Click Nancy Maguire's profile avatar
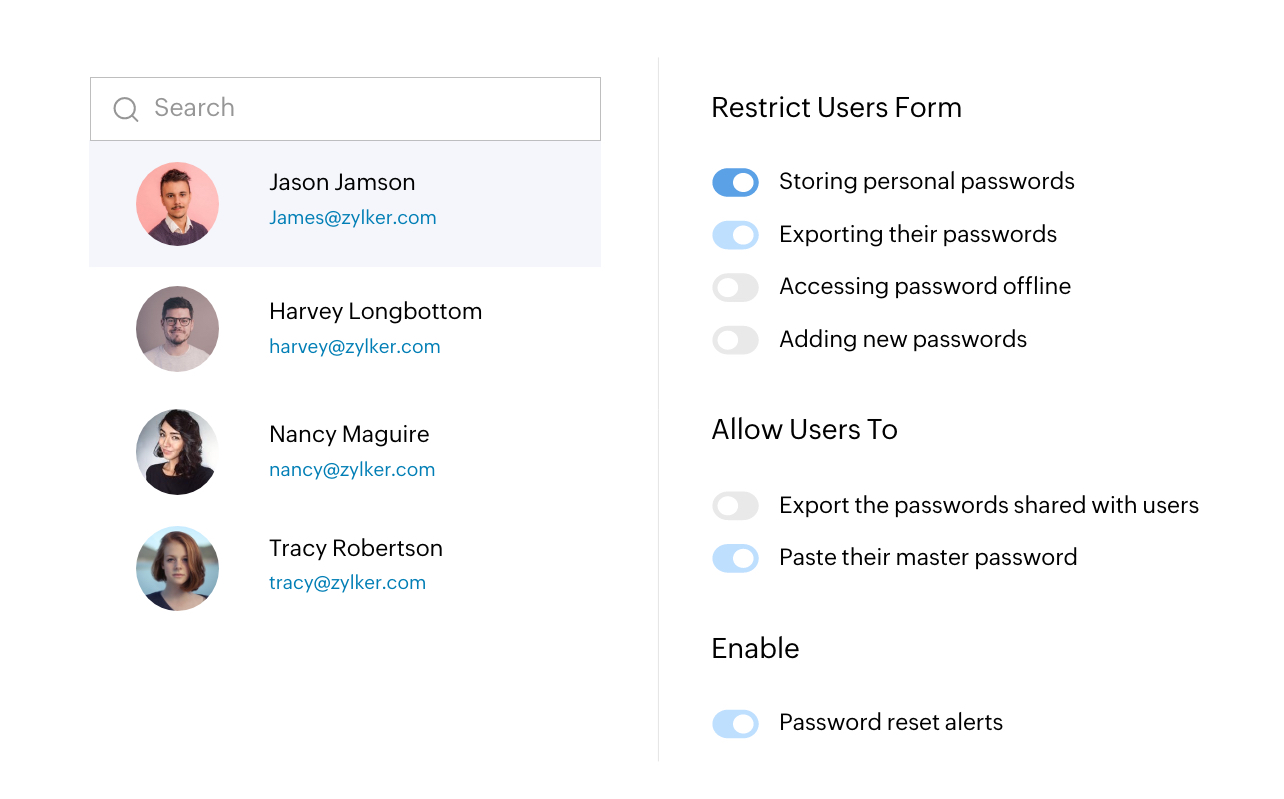The height and width of the screenshot is (799, 1284). (x=177, y=452)
